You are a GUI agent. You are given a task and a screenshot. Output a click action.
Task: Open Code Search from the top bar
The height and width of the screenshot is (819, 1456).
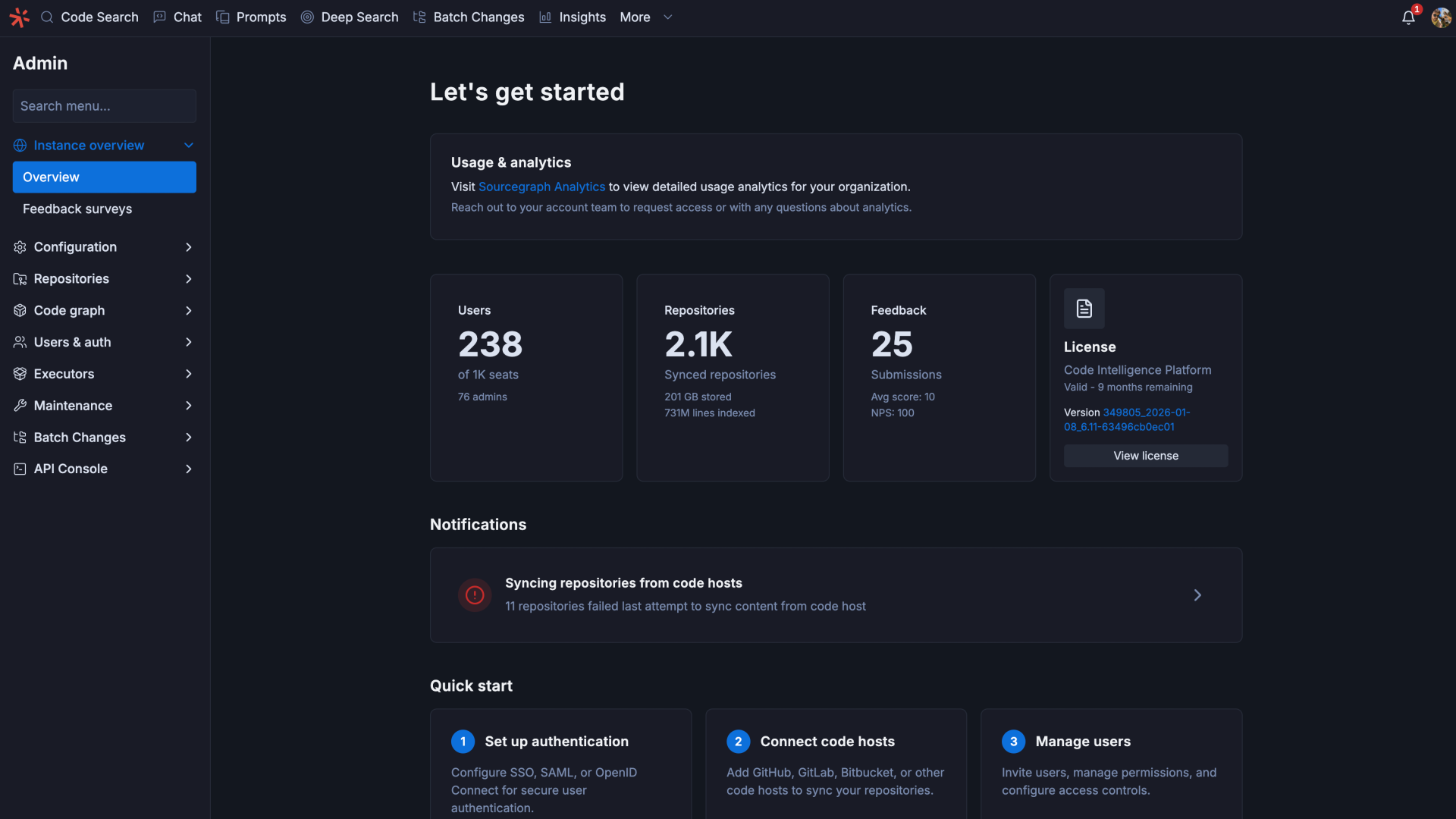pos(99,17)
